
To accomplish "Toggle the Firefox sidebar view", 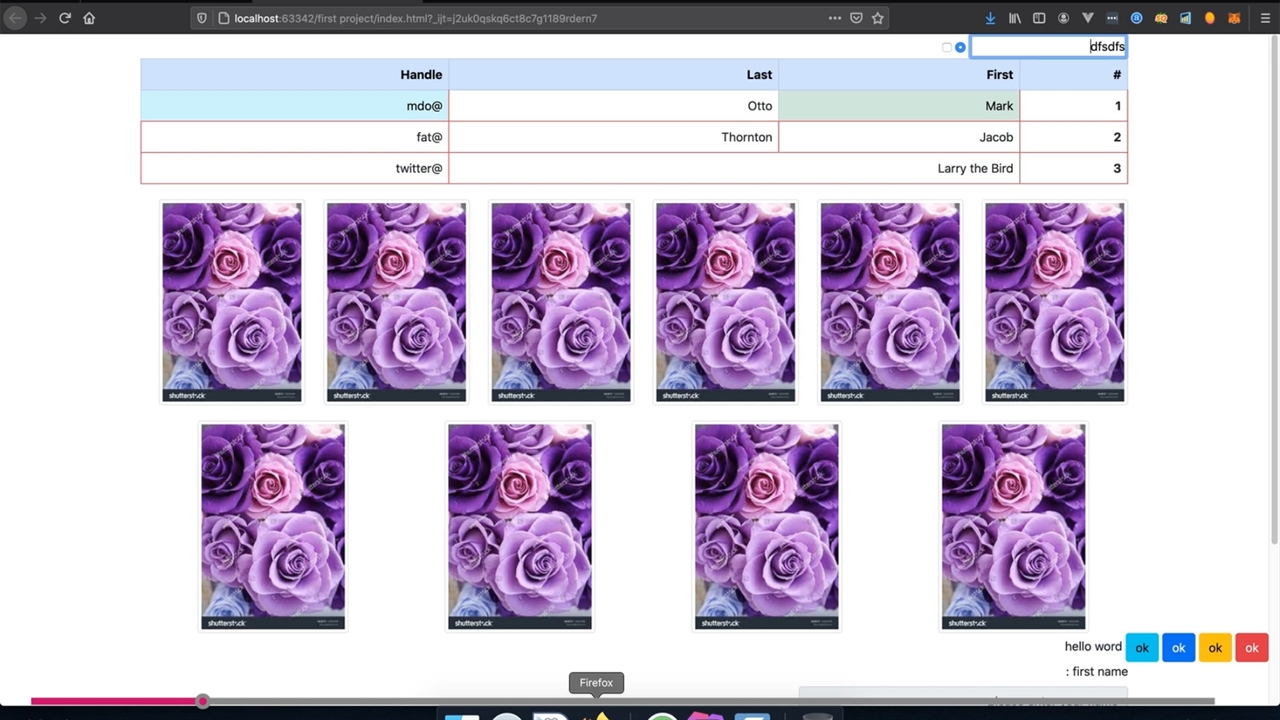I will pos(1039,18).
